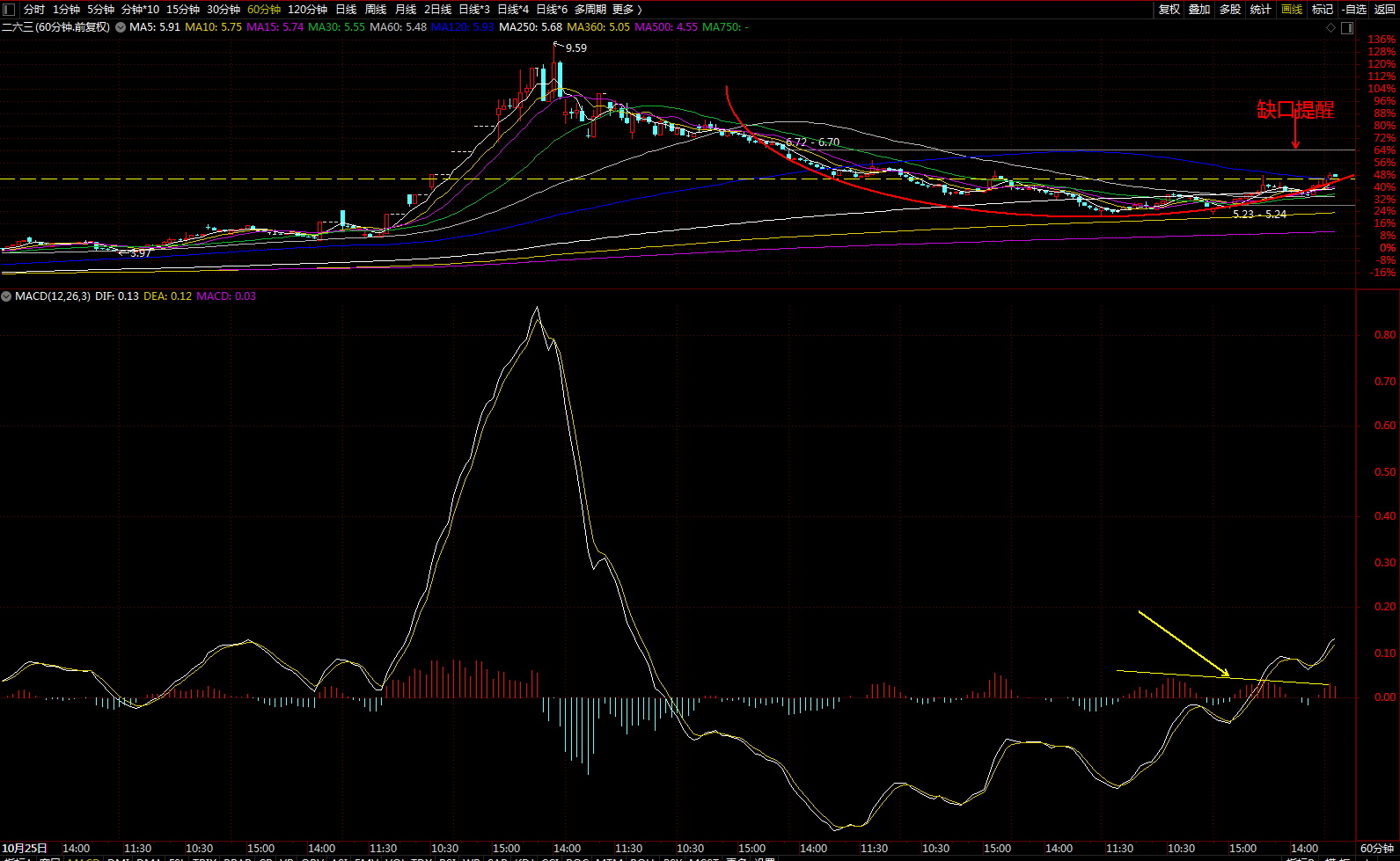The height and width of the screenshot is (861, 1400).
Task: Select the 15分钟 period tab
Action: click(x=183, y=9)
